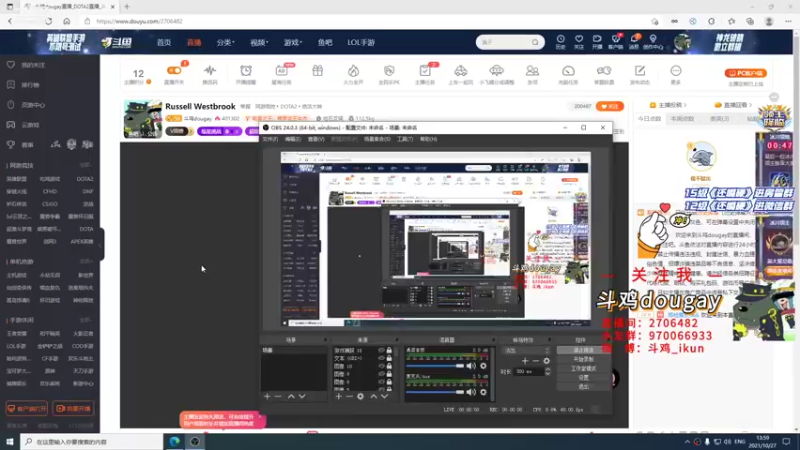Mute the desktop audio speaker icon
Screen dimensions: 800x450
click(471, 366)
